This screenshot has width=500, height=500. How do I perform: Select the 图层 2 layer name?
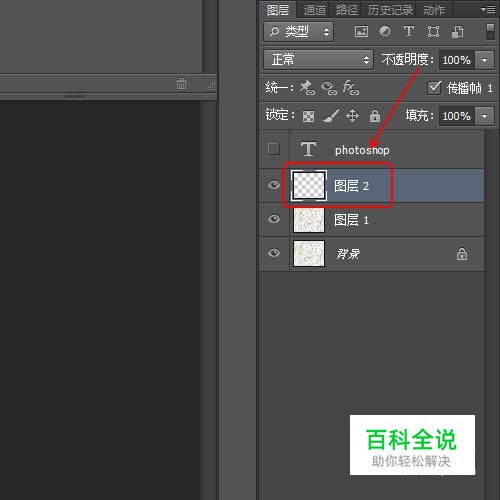point(351,186)
